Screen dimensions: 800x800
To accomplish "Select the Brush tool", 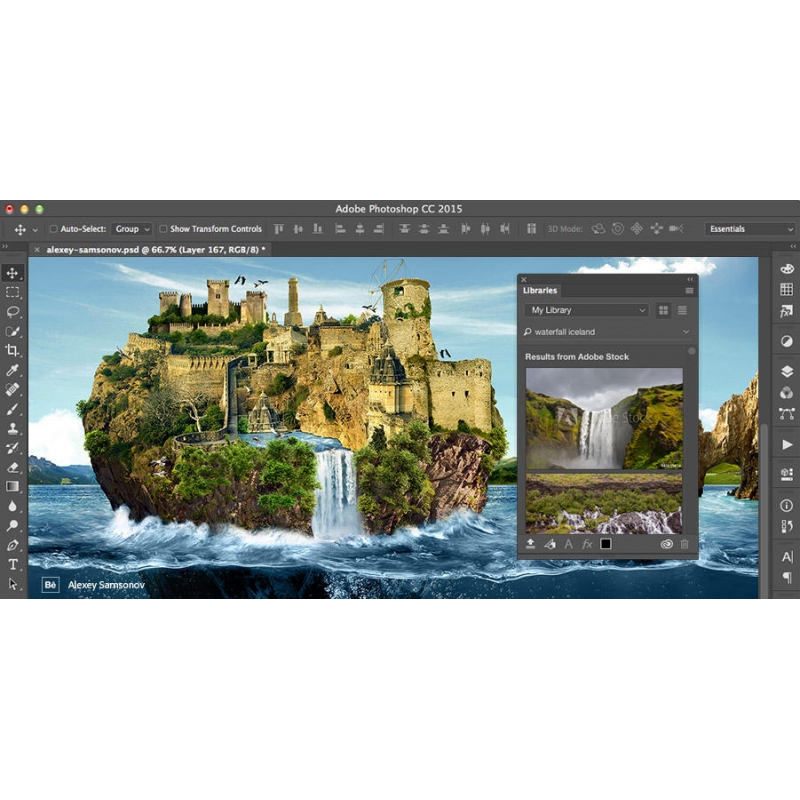I will point(13,409).
